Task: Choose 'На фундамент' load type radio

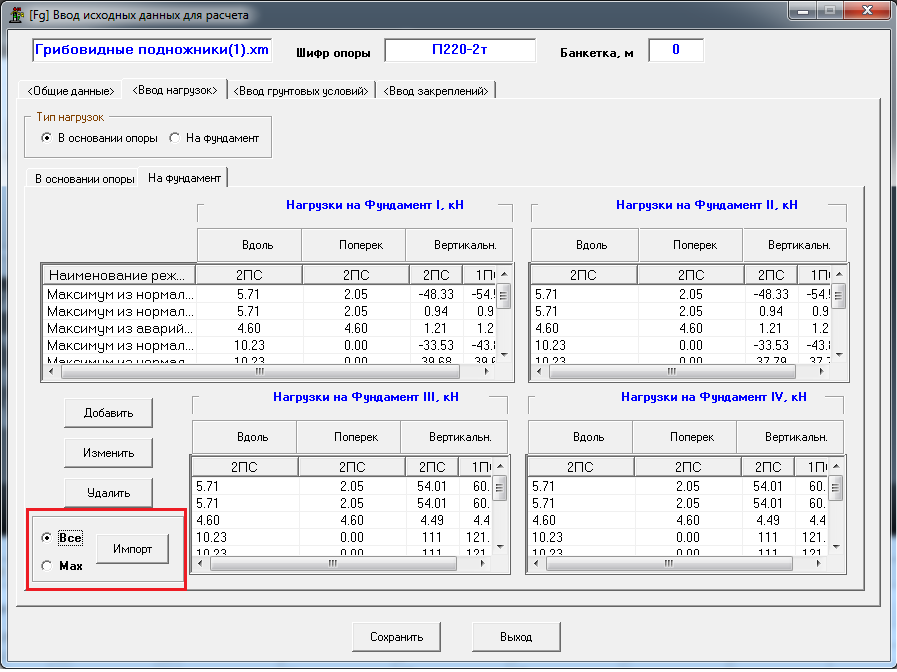Action: (175, 138)
